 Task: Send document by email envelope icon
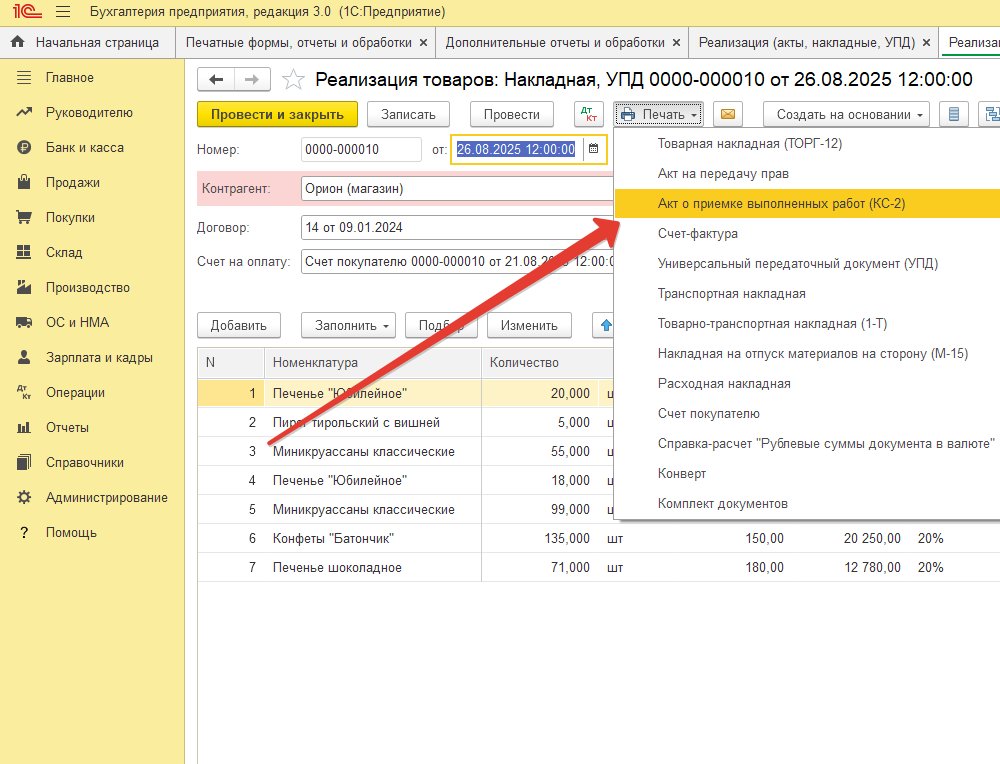pyautogui.click(x=728, y=114)
